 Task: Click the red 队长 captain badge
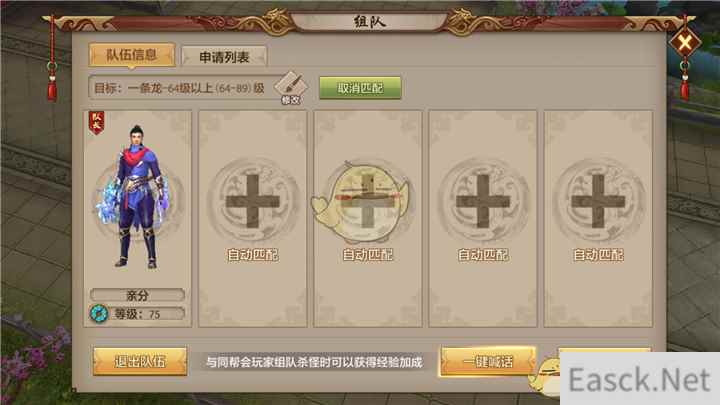[96, 123]
